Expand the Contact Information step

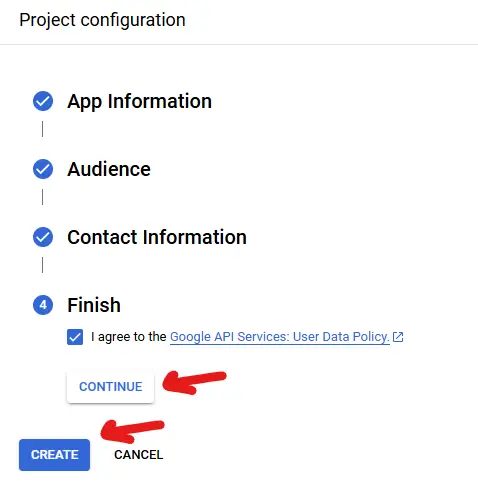157,237
